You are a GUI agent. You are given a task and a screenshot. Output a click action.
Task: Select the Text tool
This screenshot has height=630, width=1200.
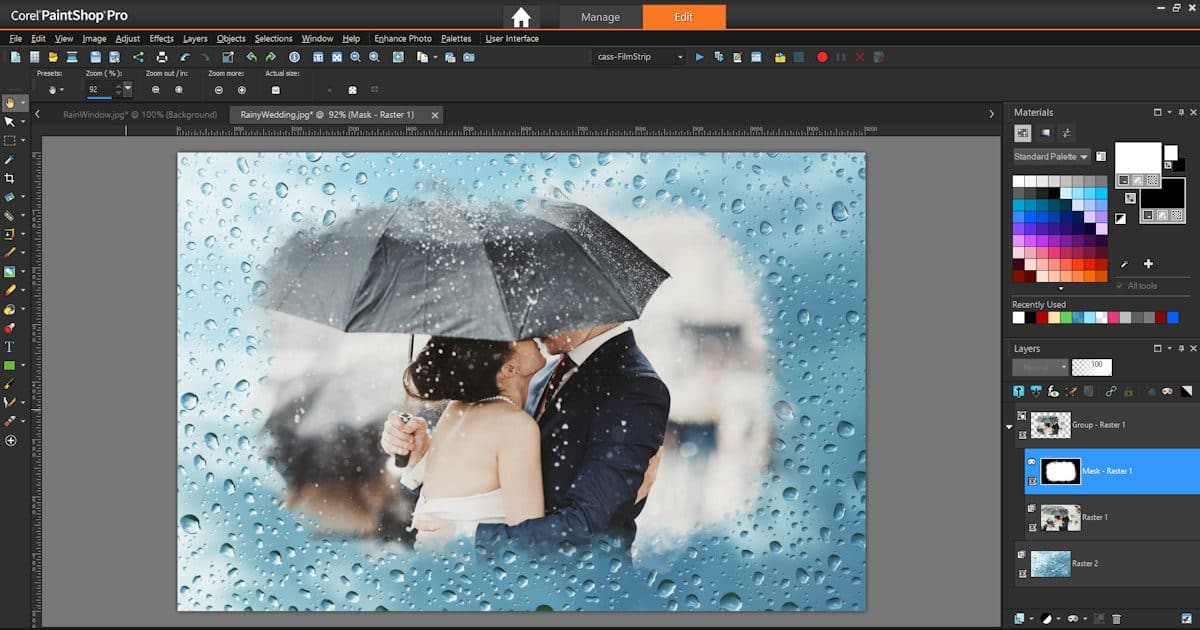(x=10, y=346)
